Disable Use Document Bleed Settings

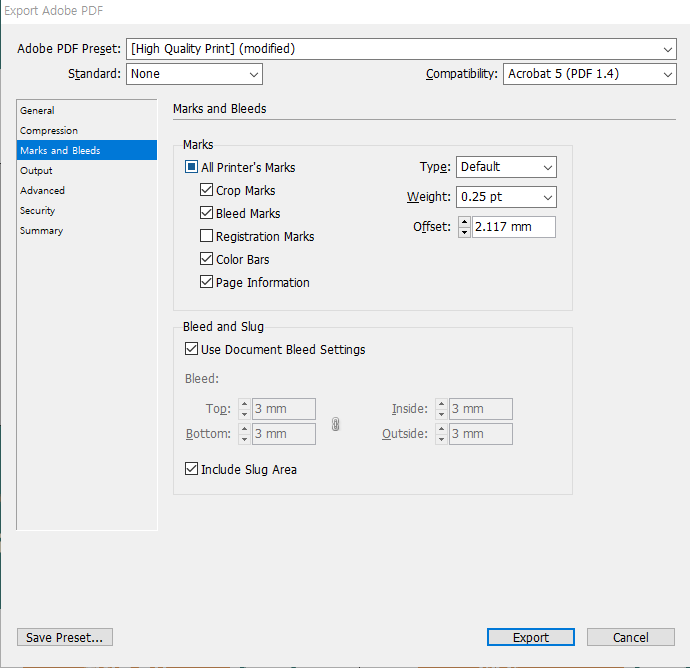click(x=191, y=349)
